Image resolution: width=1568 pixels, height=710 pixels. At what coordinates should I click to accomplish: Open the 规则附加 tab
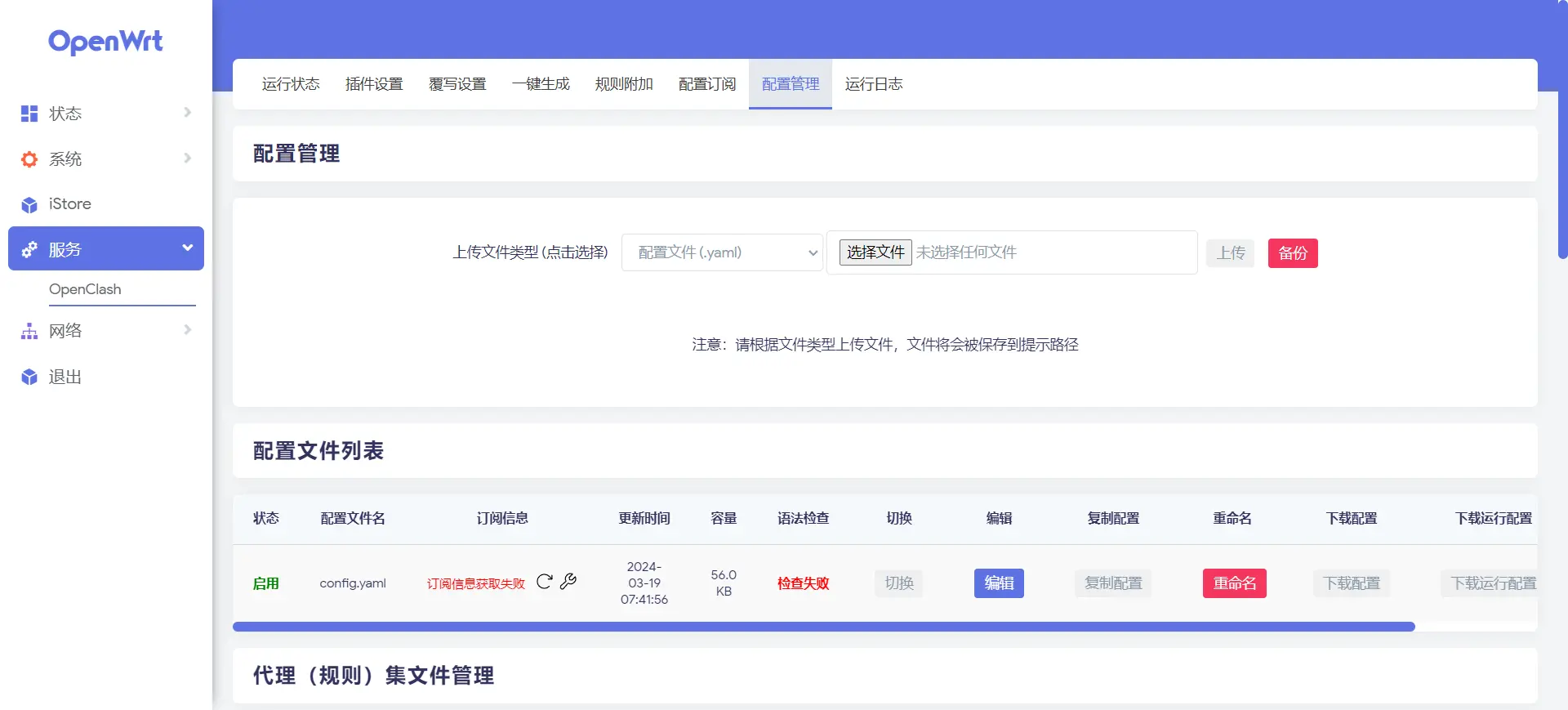[x=624, y=84]
